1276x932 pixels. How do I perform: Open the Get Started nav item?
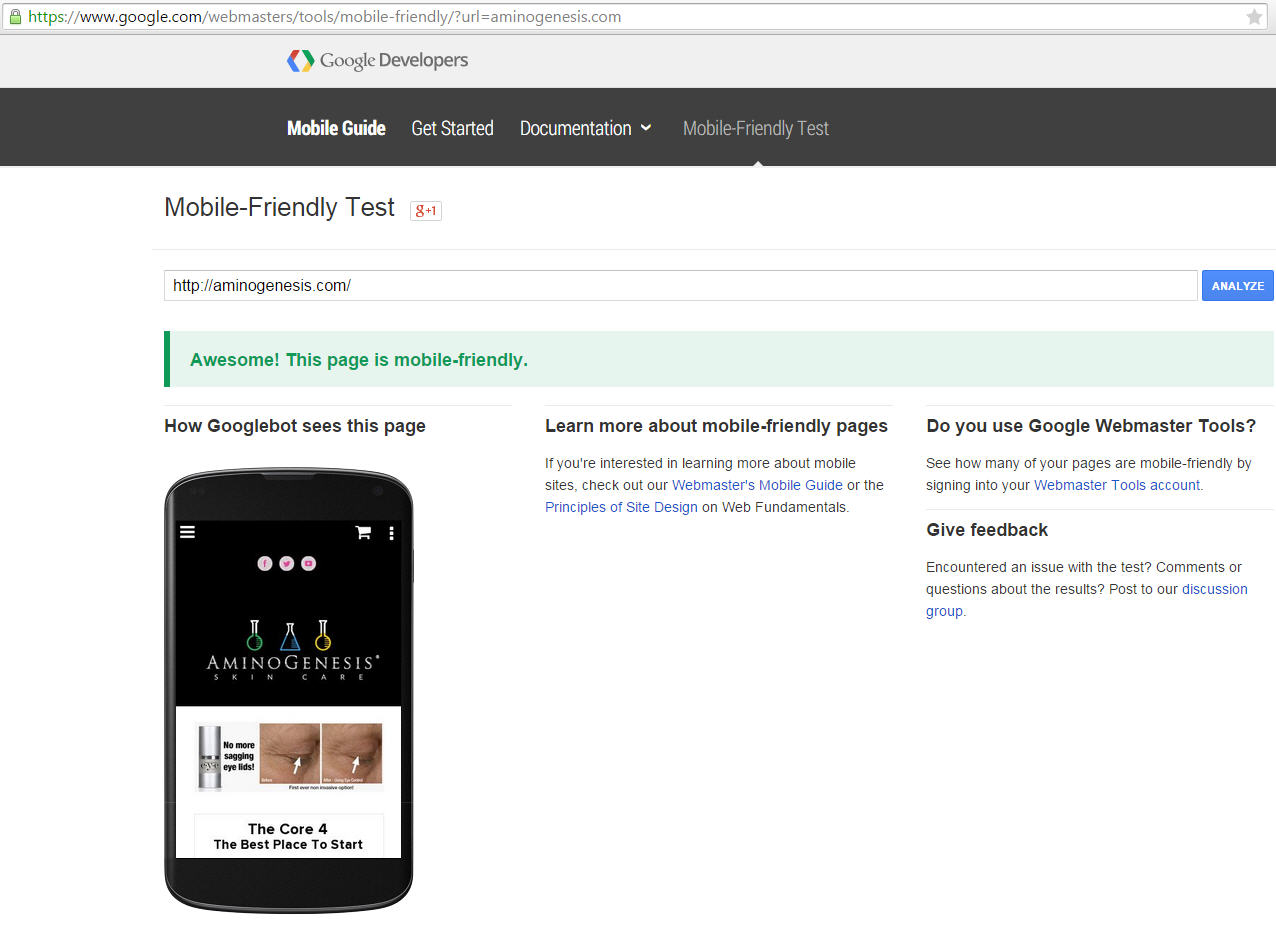(x=453, y=128)
